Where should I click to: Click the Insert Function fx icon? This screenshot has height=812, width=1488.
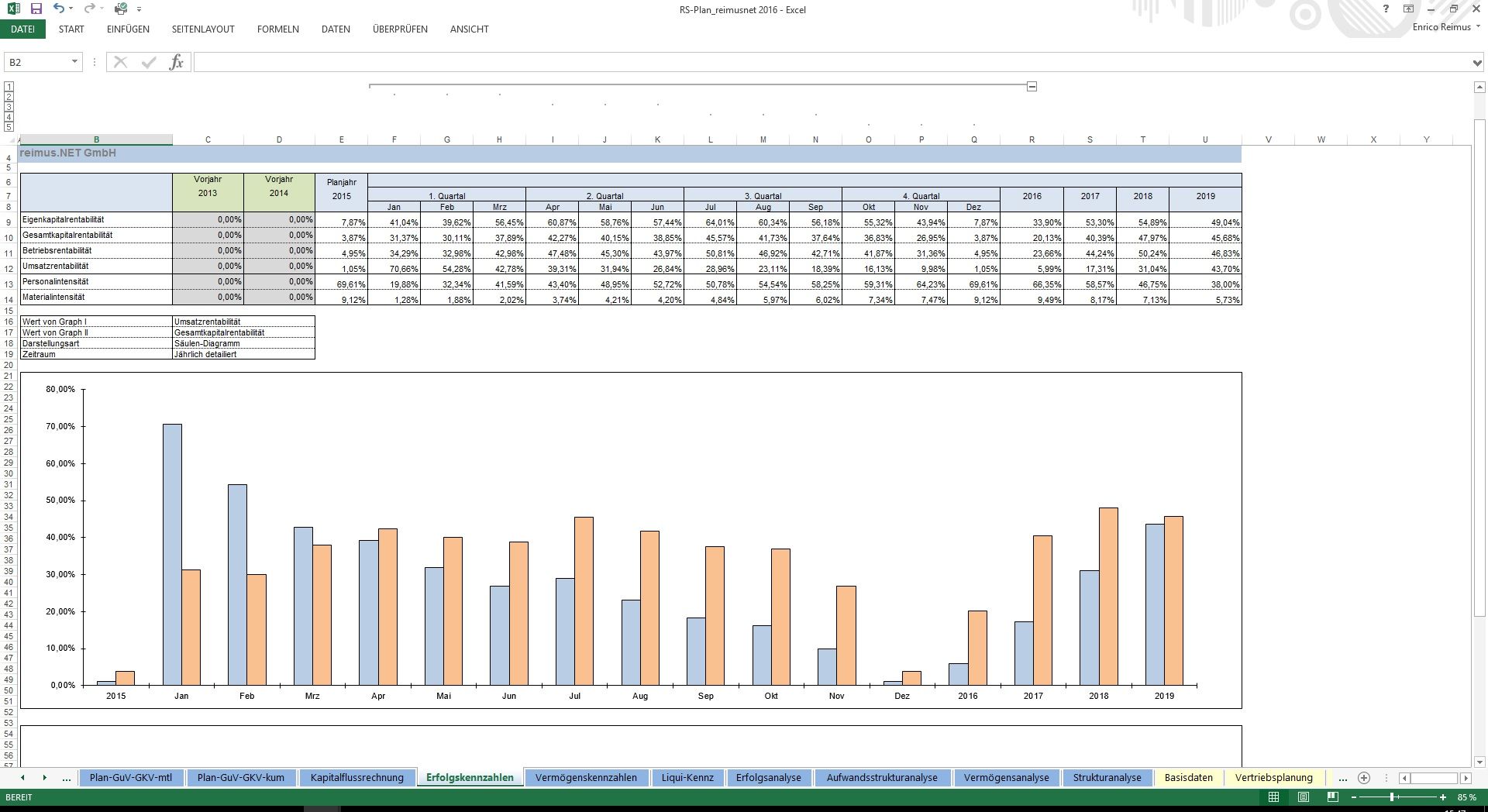176,62
